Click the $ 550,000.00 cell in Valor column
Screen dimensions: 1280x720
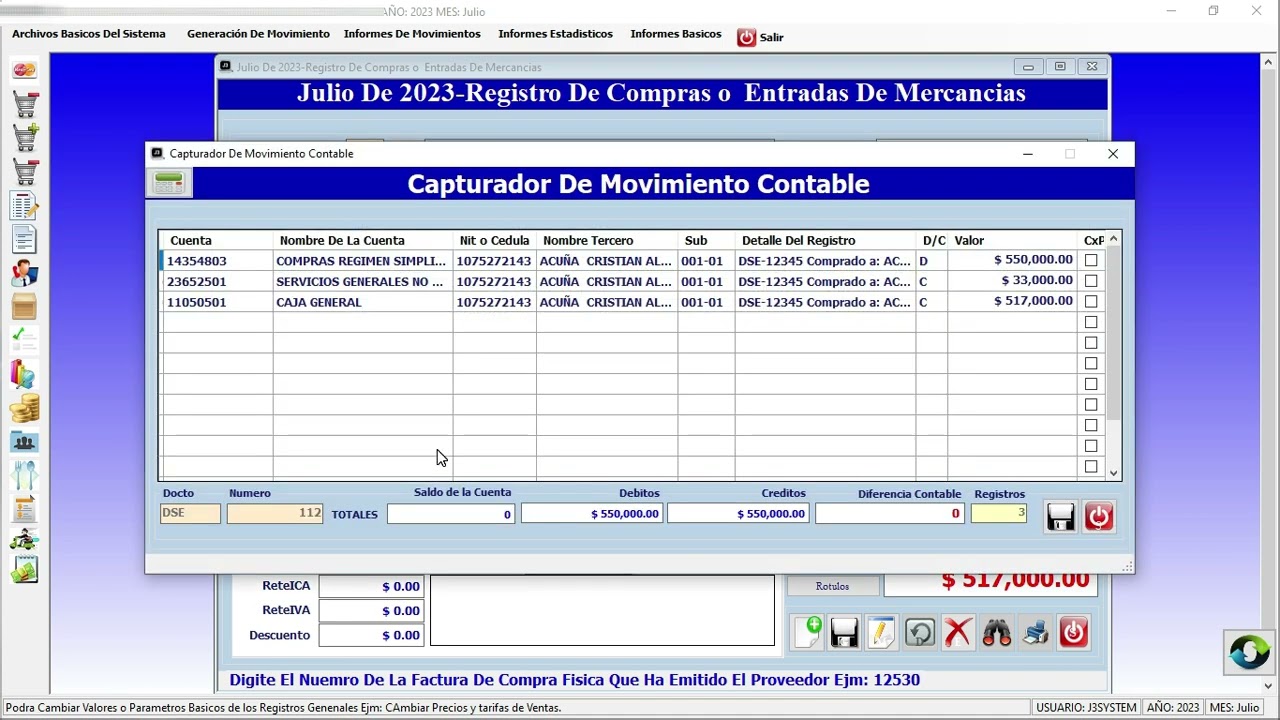pyautogui.click(x=1012, y=261)
